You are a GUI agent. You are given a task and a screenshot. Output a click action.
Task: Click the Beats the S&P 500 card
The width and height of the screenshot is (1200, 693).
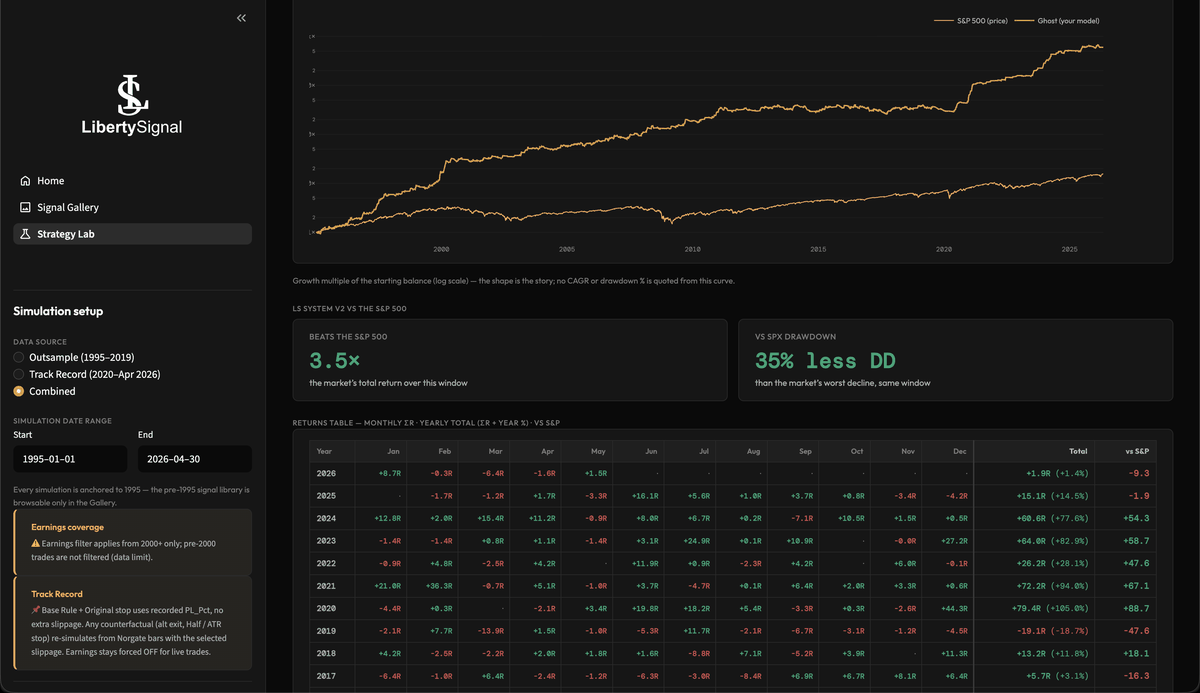point(510,360)
